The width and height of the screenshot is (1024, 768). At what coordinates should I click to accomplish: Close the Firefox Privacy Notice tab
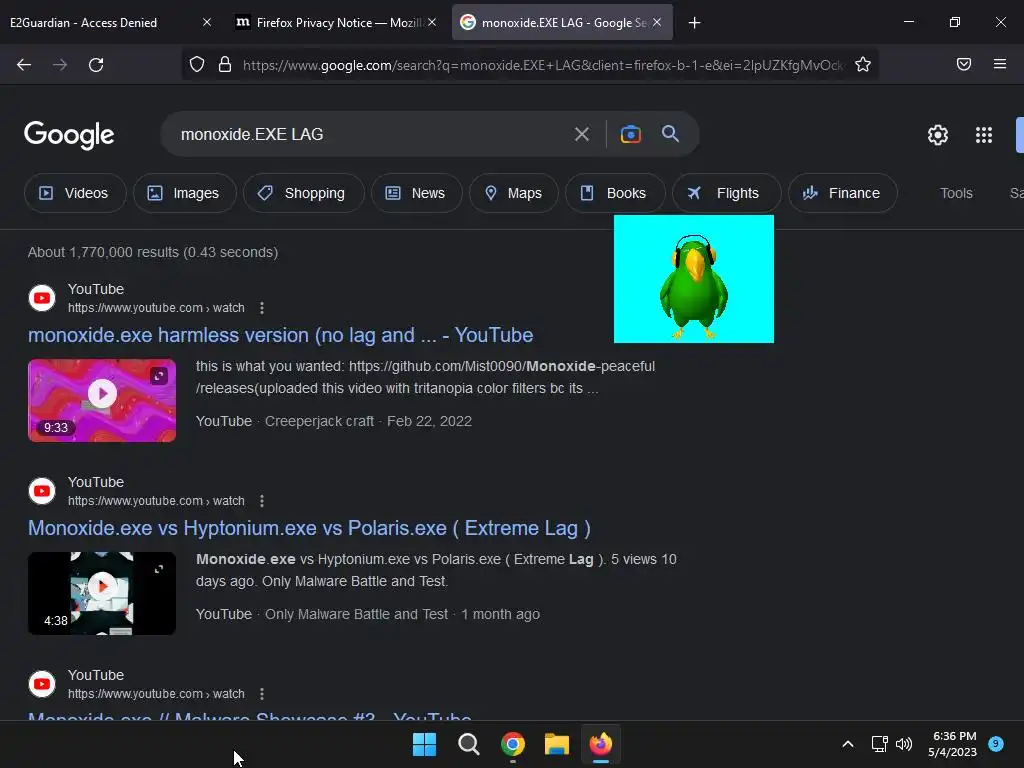coord(432,23)
